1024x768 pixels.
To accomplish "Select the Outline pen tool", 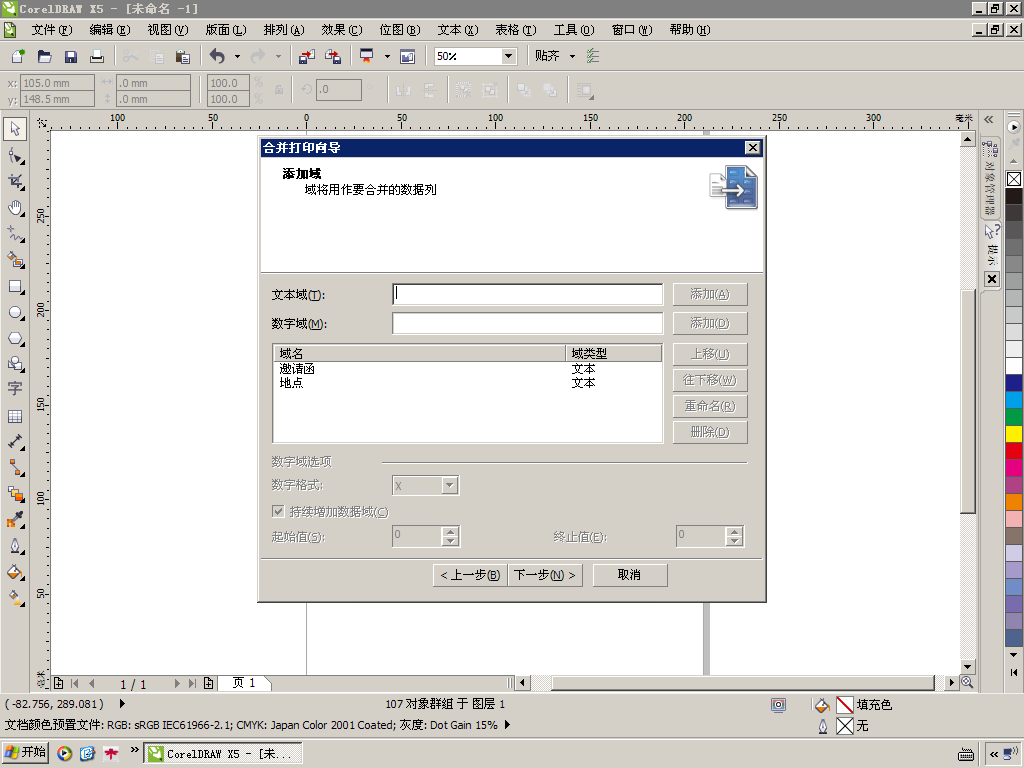I will pos(15,546).
